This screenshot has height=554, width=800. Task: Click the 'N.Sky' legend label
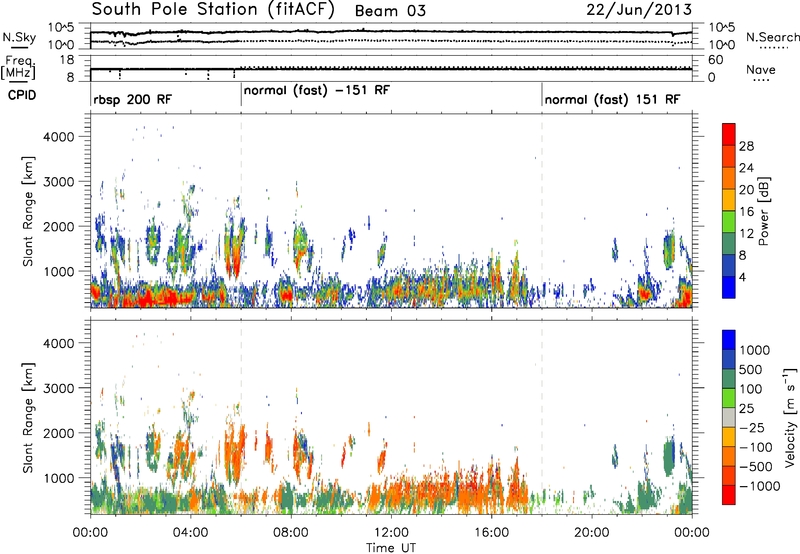[19, 37]
